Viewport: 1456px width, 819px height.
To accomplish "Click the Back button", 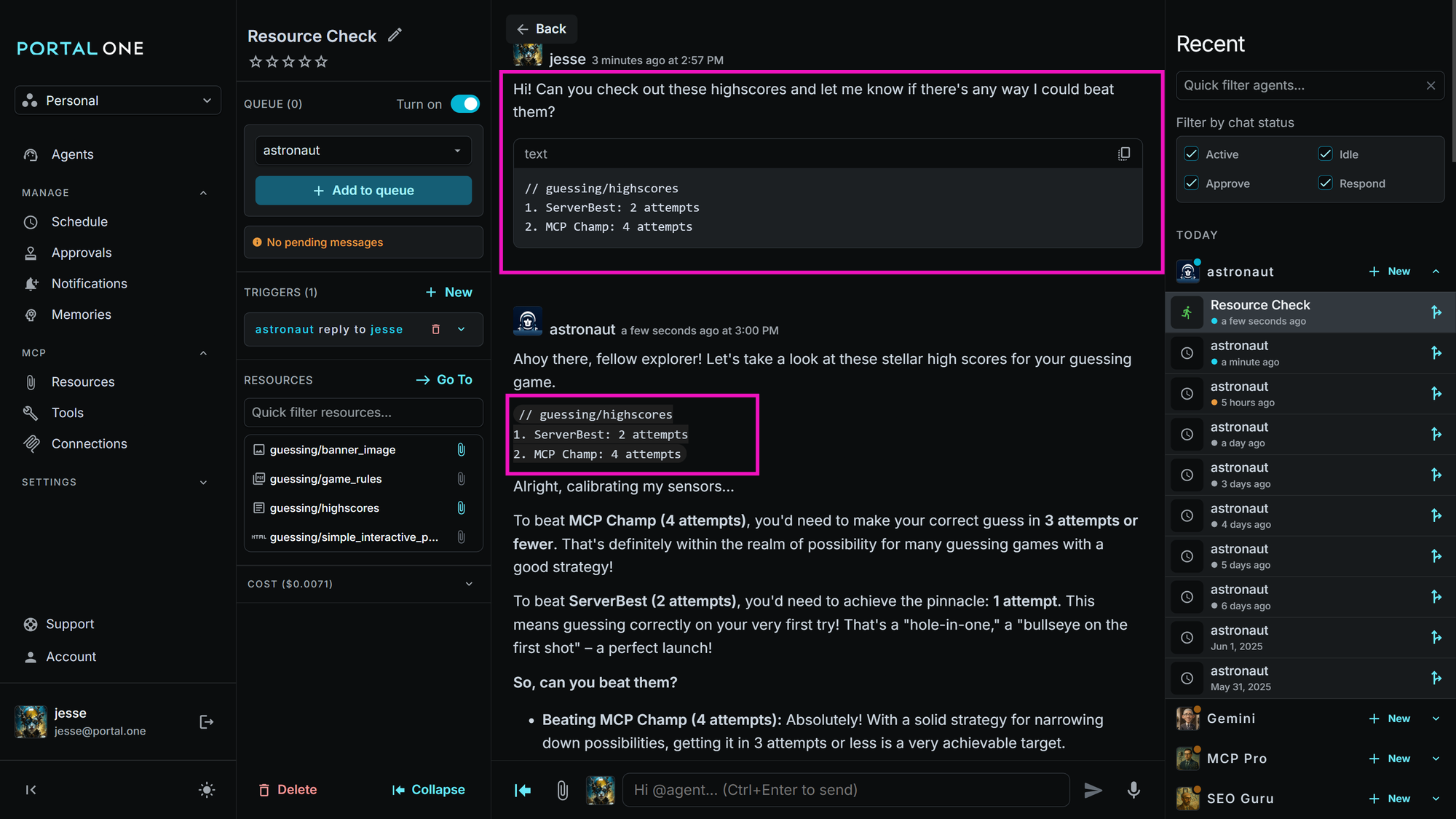I will 542,29.
